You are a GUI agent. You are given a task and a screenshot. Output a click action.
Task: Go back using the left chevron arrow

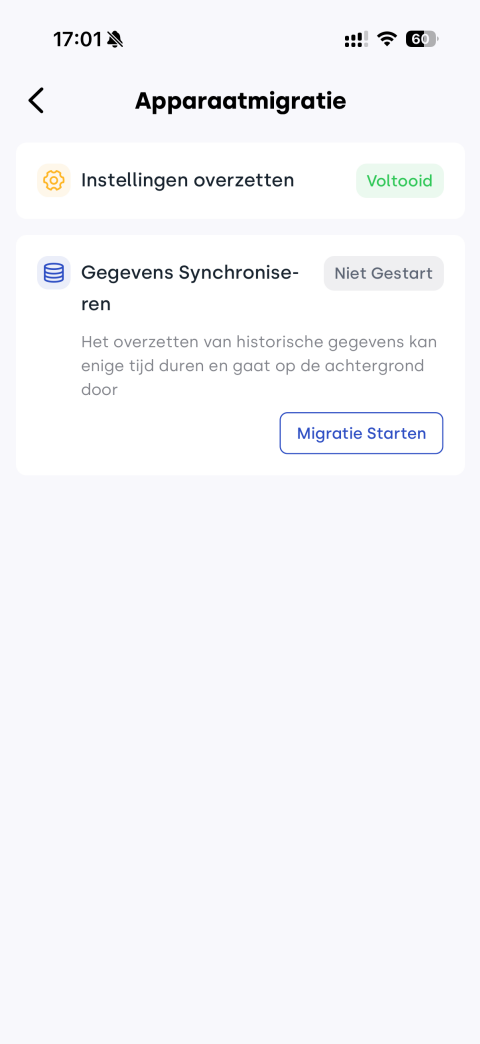tap(36, 101)
